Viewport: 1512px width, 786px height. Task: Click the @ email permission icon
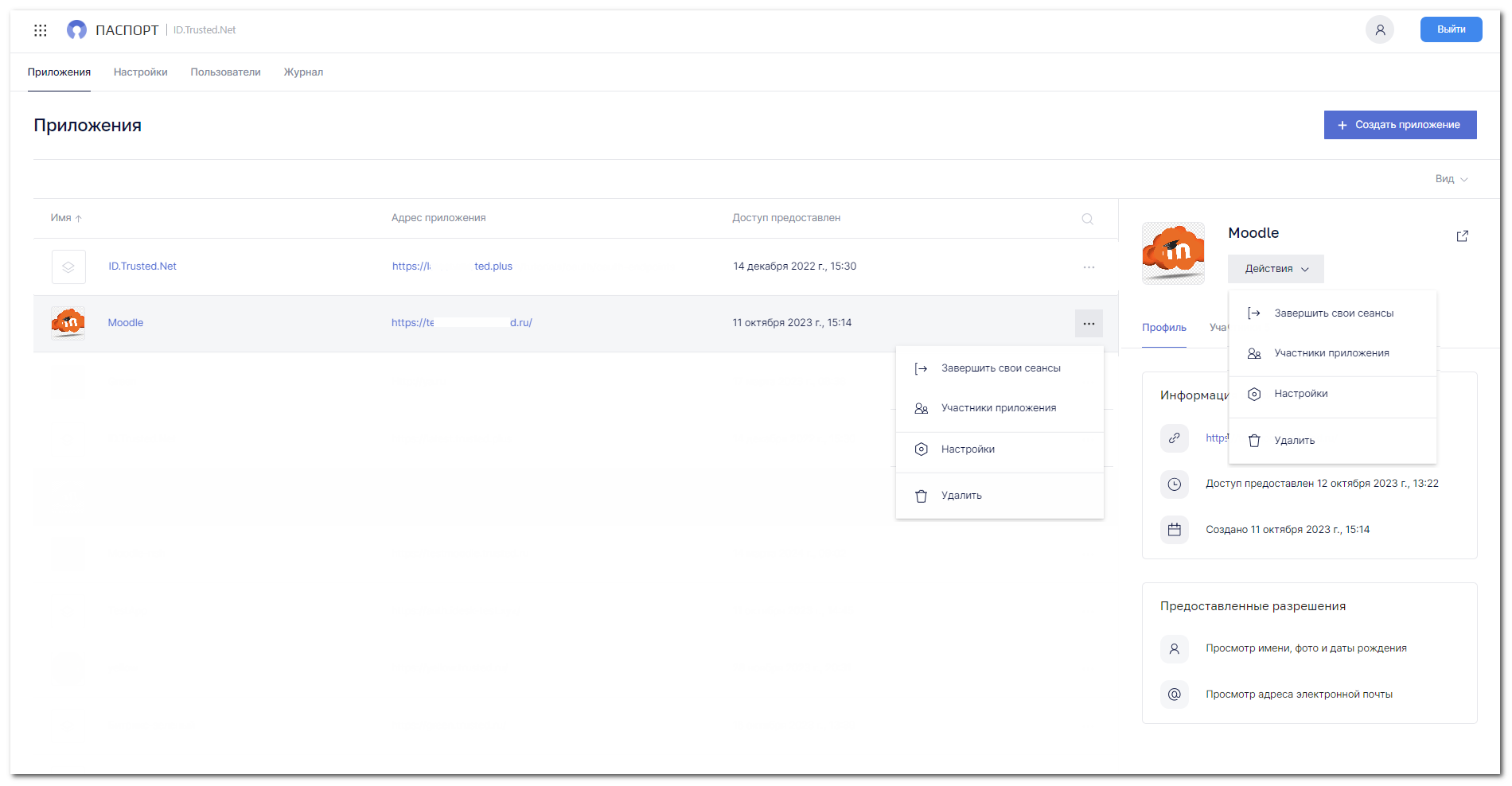tap(1174, 695)
